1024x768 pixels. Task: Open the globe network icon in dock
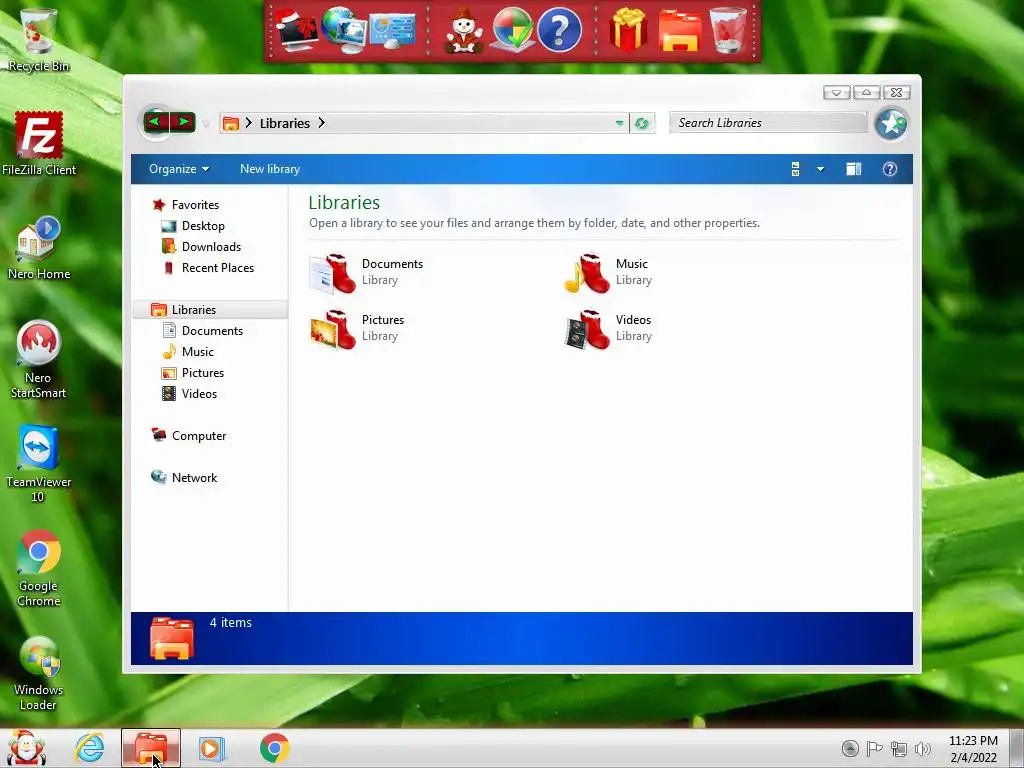(344, 29)
